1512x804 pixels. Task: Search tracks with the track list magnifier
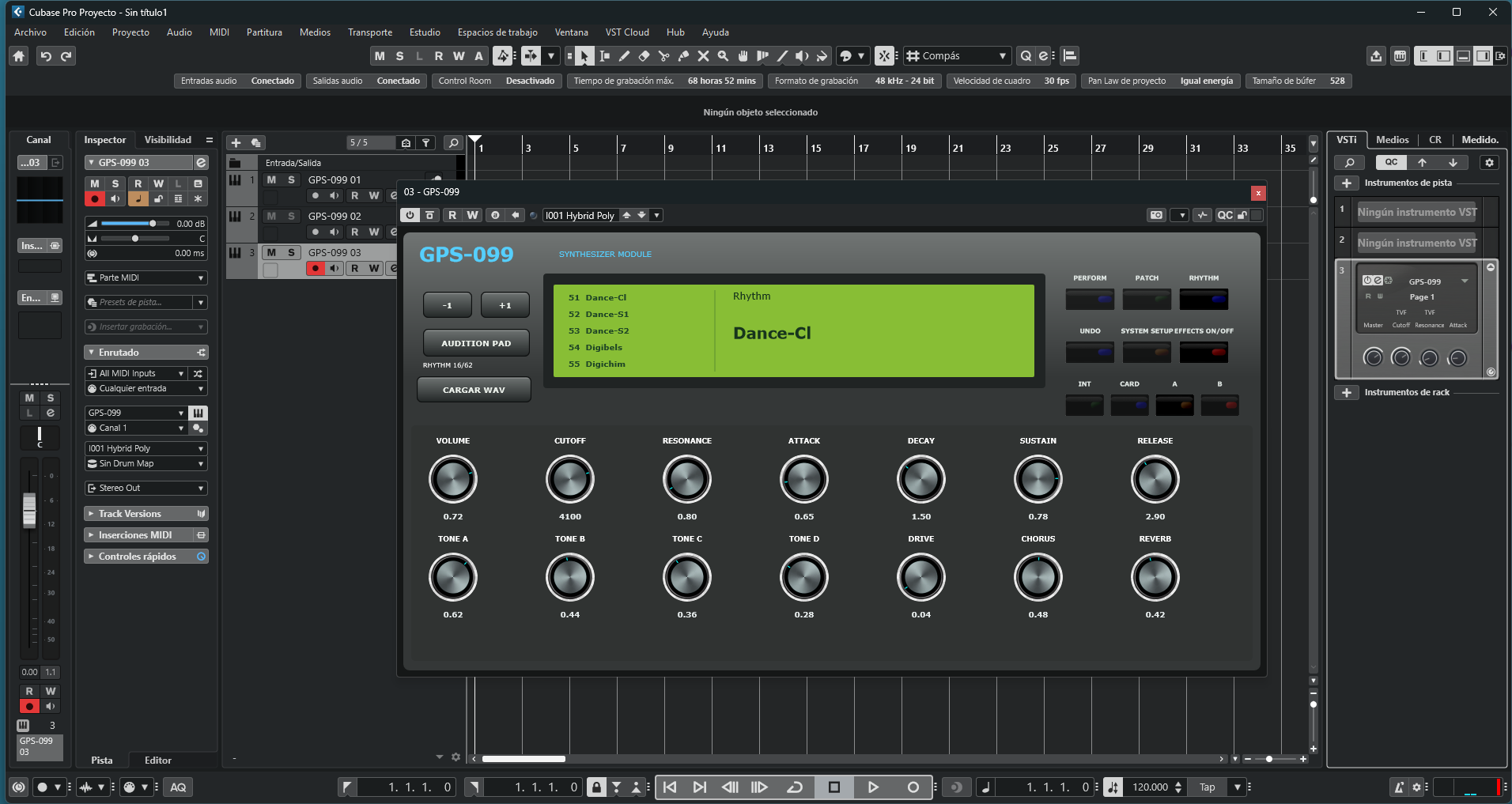coord(453,143)
